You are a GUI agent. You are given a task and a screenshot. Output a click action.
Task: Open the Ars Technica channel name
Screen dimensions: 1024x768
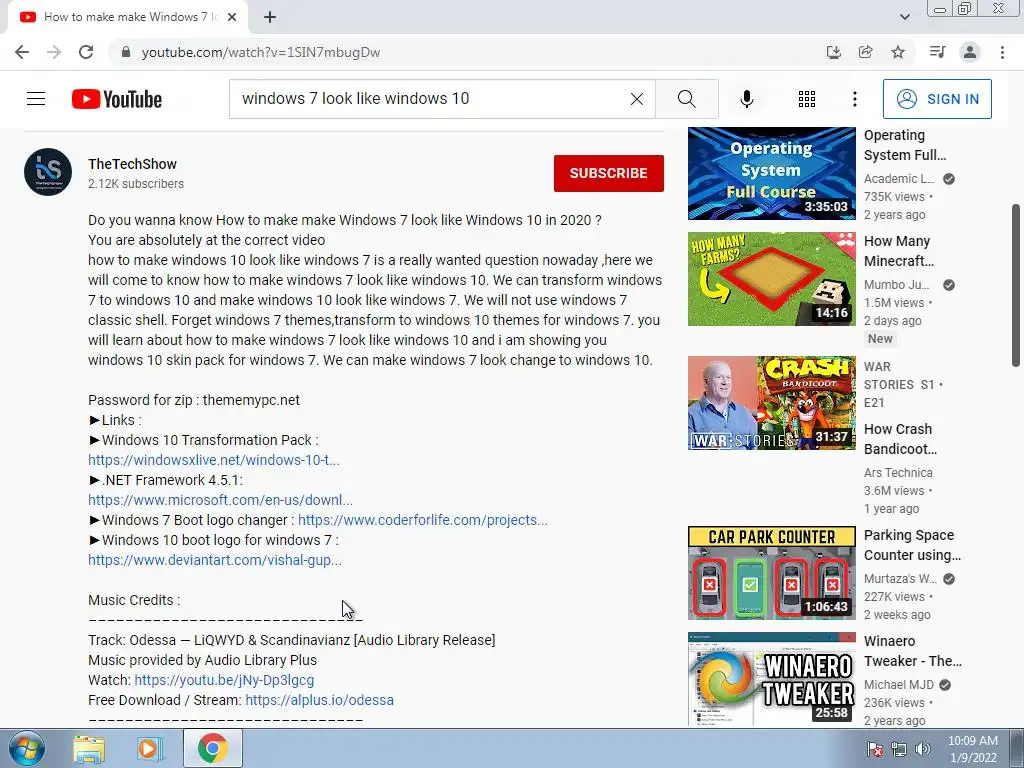point(898,472)
